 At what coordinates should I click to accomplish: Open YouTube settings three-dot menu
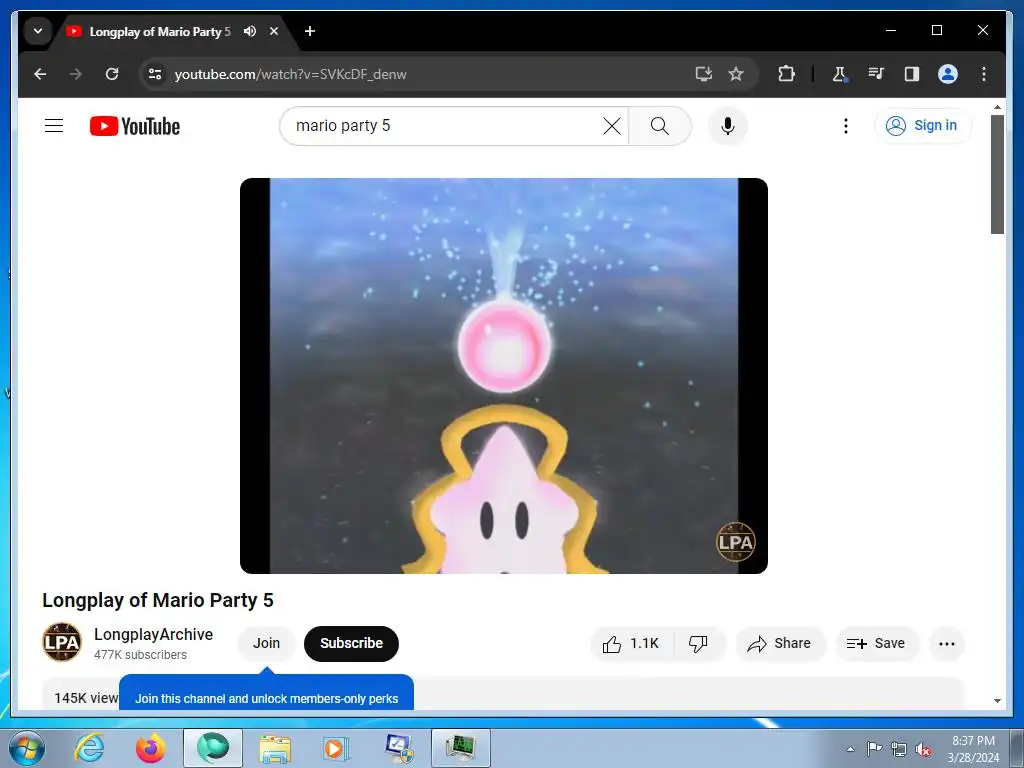pyautogui.click(x=846, y=125)
